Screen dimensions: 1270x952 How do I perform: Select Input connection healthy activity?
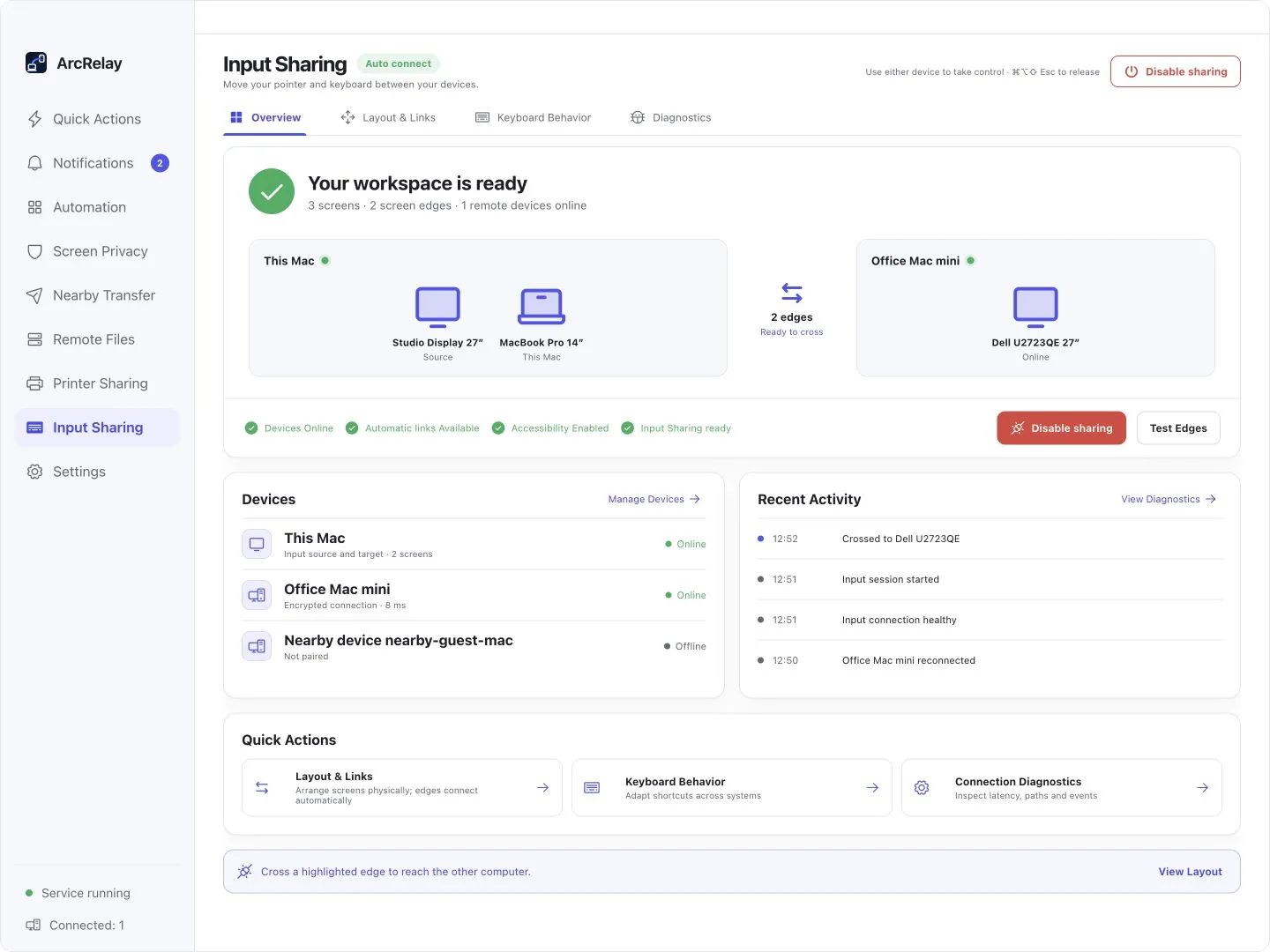point(990,620)
